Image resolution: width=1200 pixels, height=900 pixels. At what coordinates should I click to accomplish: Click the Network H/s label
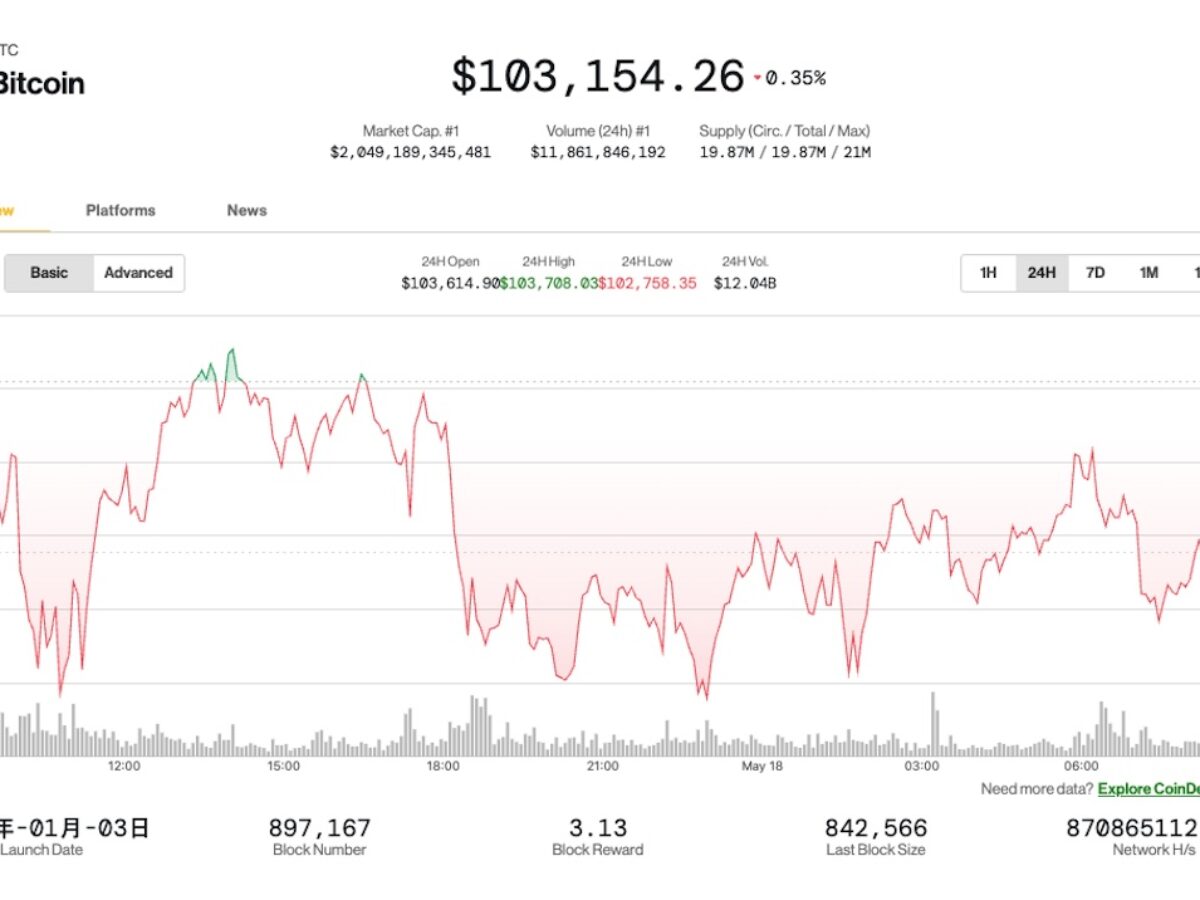click(x=1154, y=850)
